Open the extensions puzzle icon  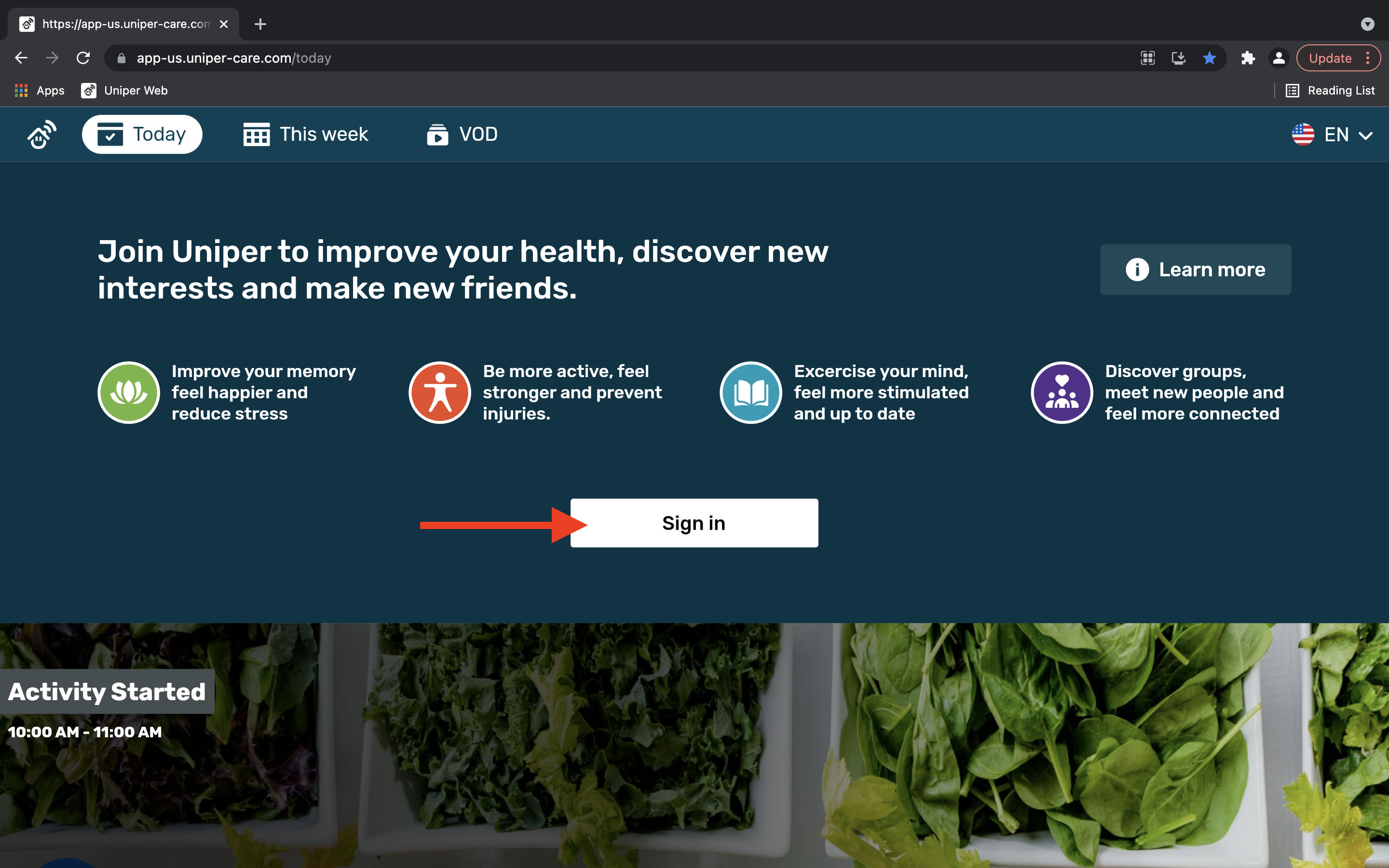(x=1248, y=58)
